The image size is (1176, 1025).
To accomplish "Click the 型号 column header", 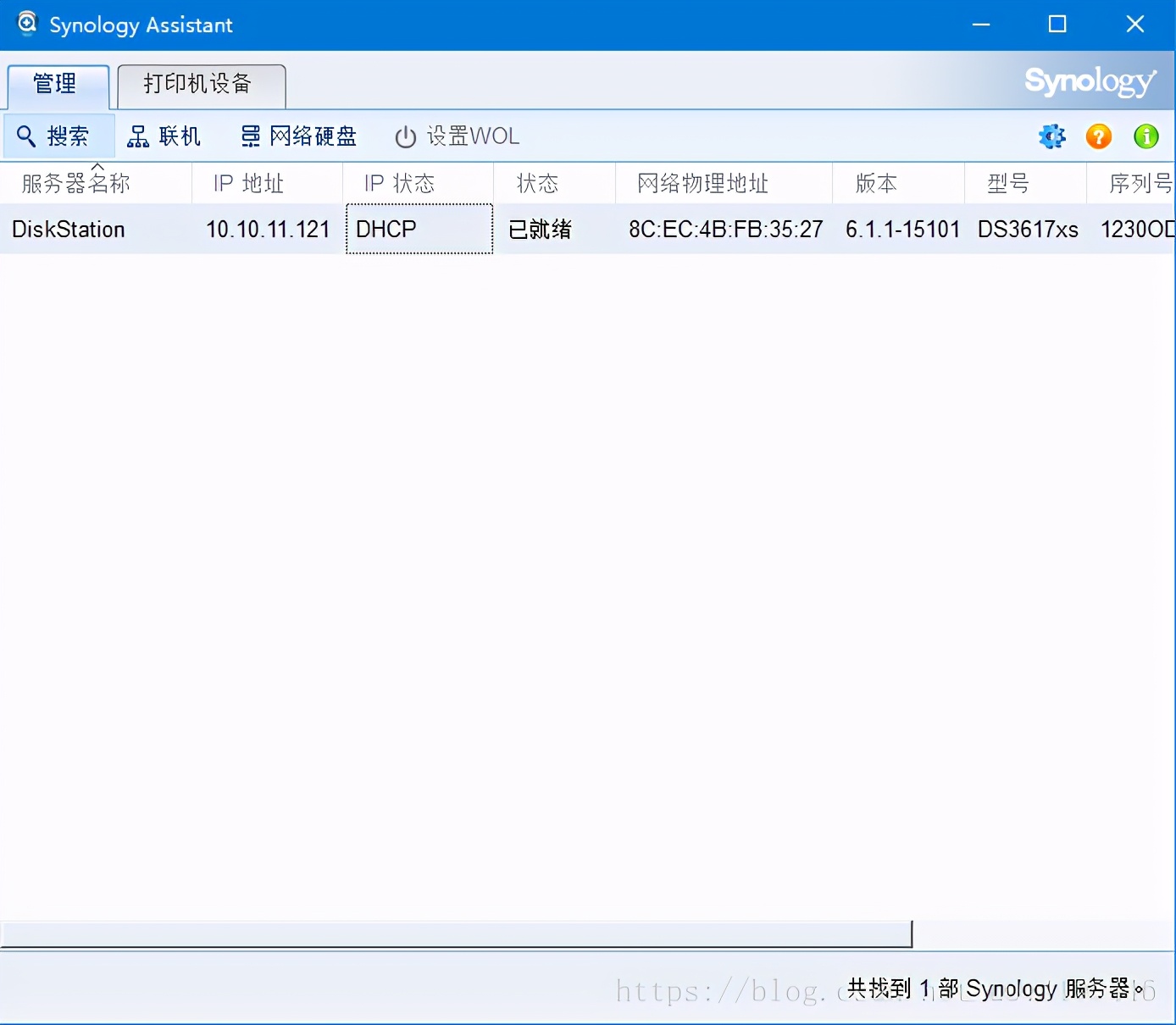I will [1007, 183].
